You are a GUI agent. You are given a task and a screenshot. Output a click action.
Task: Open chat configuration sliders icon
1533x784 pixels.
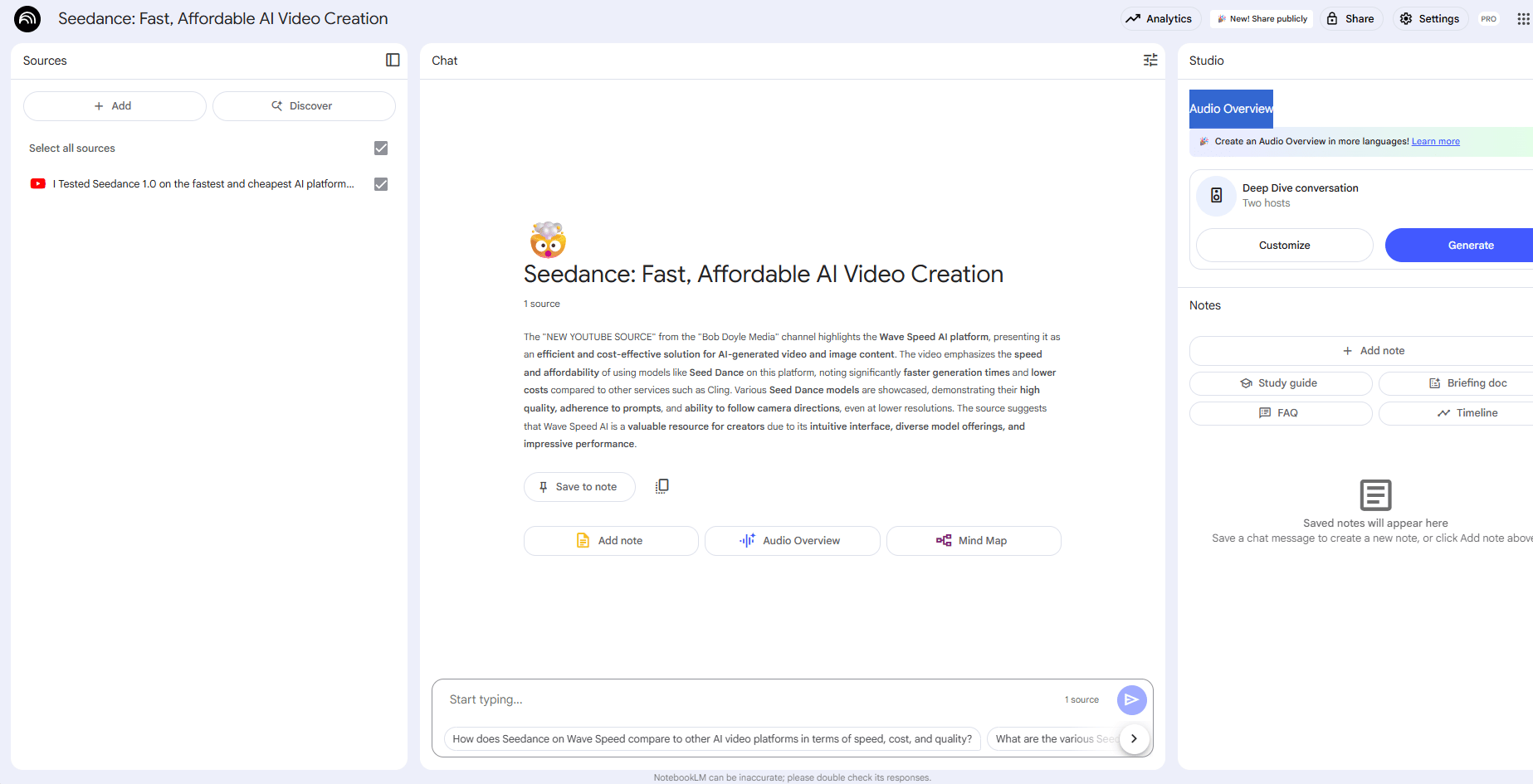click(1150, 60)
